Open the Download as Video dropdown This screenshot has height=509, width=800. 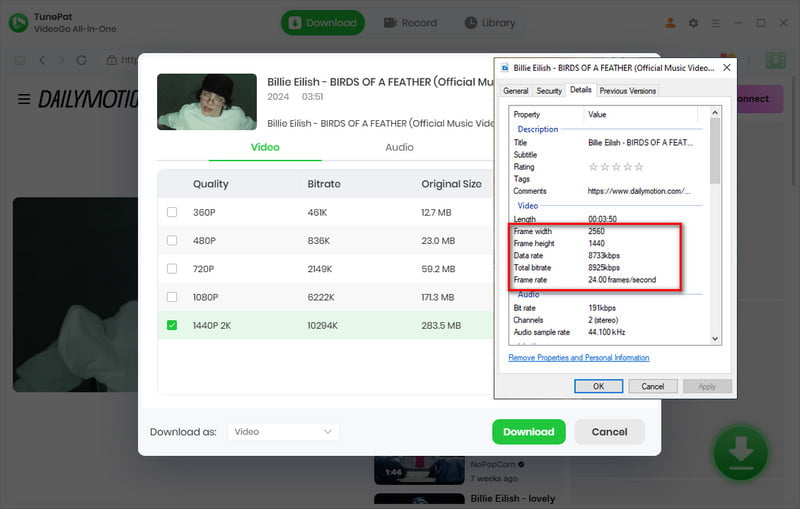coord(283,432)
